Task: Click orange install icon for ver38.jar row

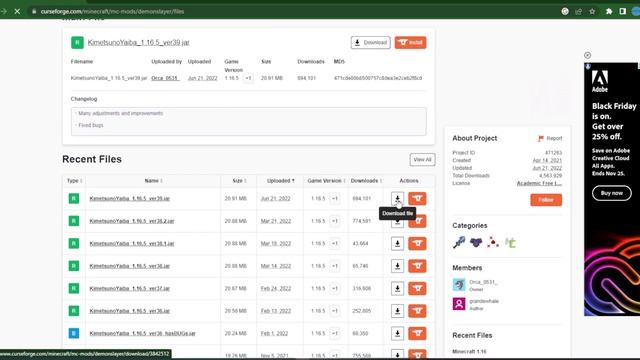Action: (x=417, y=266)
